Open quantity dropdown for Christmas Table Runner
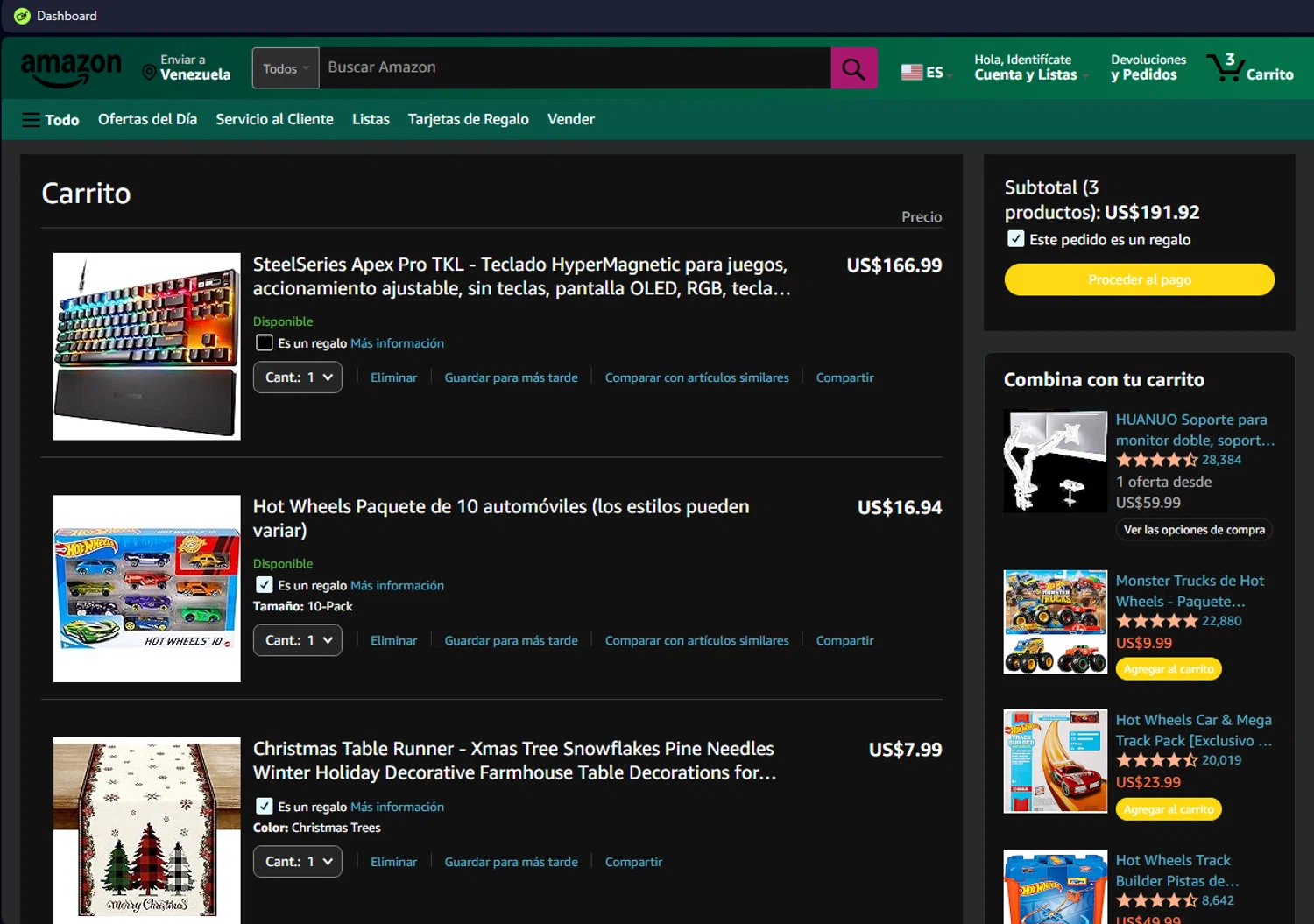This screenshot has height=924, width=1314. point(298,862)
